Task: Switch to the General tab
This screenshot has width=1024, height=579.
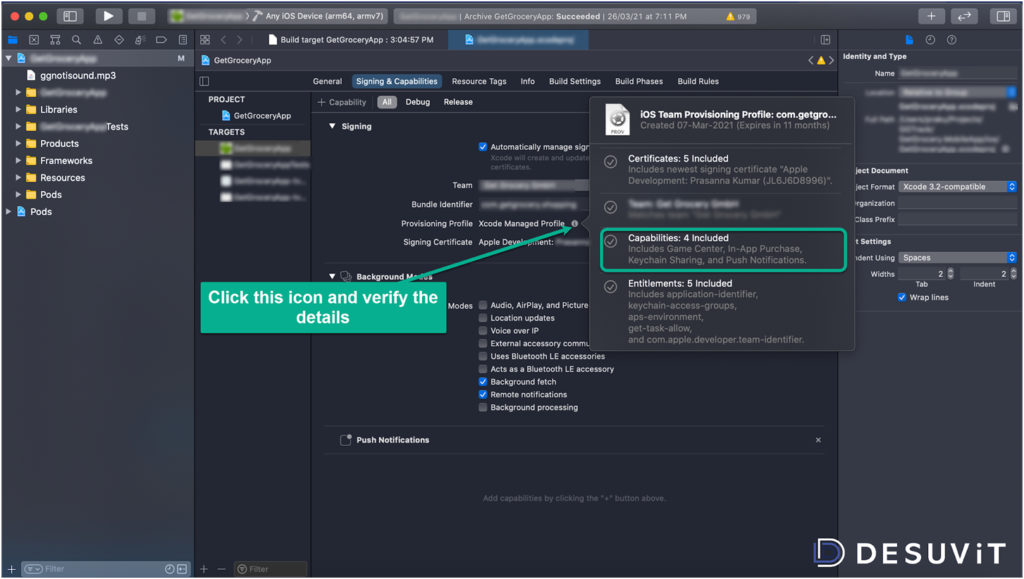Action: click(x=327, y=82)
